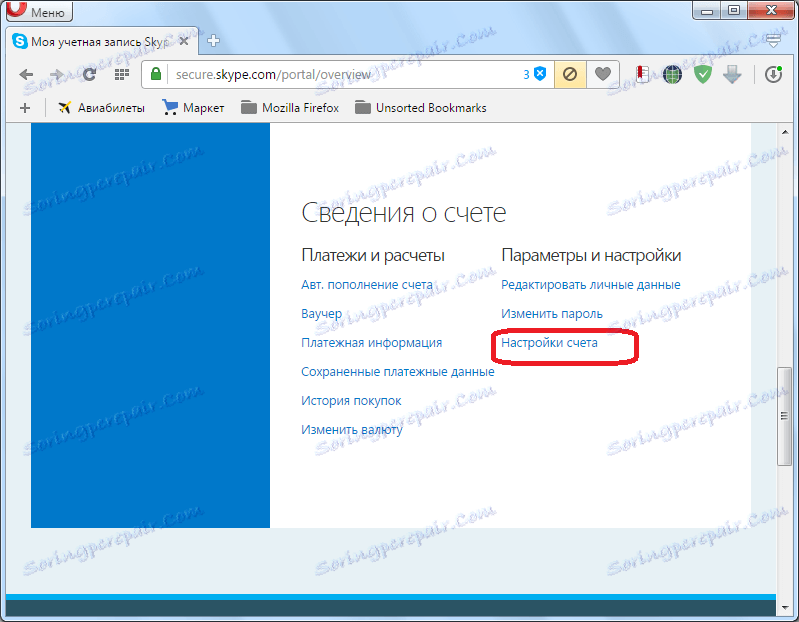Open the Speed Dial grid
799x622 pixels.
click(121, 74)
